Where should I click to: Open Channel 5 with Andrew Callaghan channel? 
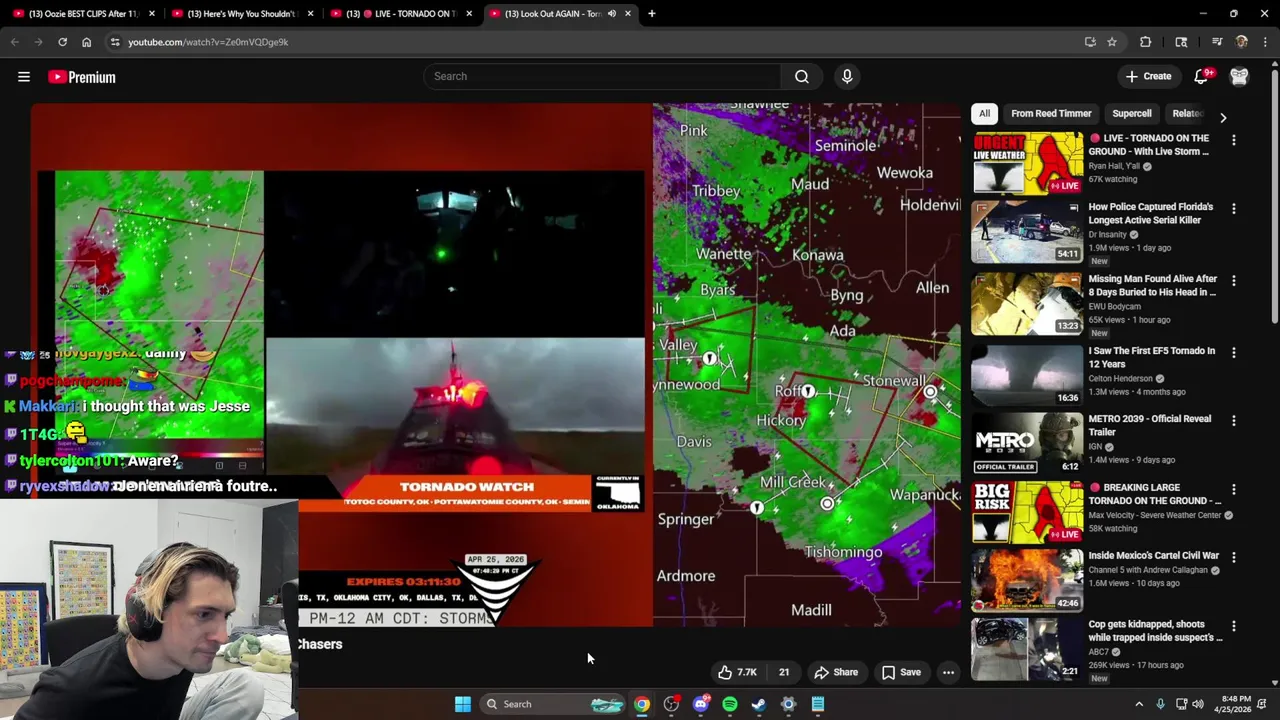tap(1146, 570)
